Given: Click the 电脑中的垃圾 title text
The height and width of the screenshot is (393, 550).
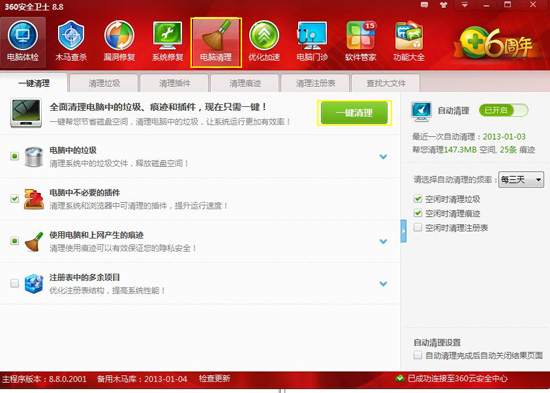Looking at the screenshot, I should (73, 150).
